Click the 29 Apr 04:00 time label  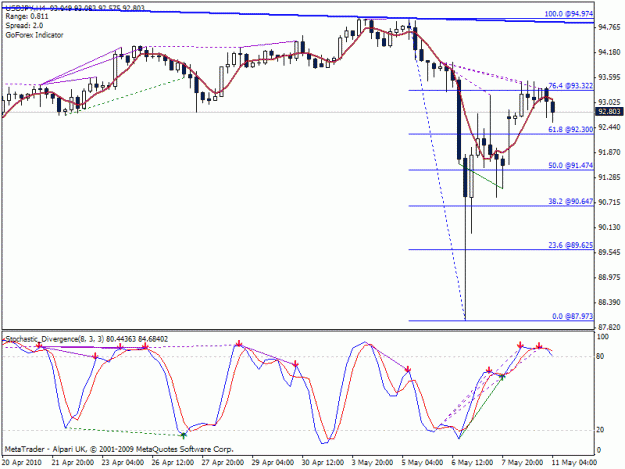point(272,462)
